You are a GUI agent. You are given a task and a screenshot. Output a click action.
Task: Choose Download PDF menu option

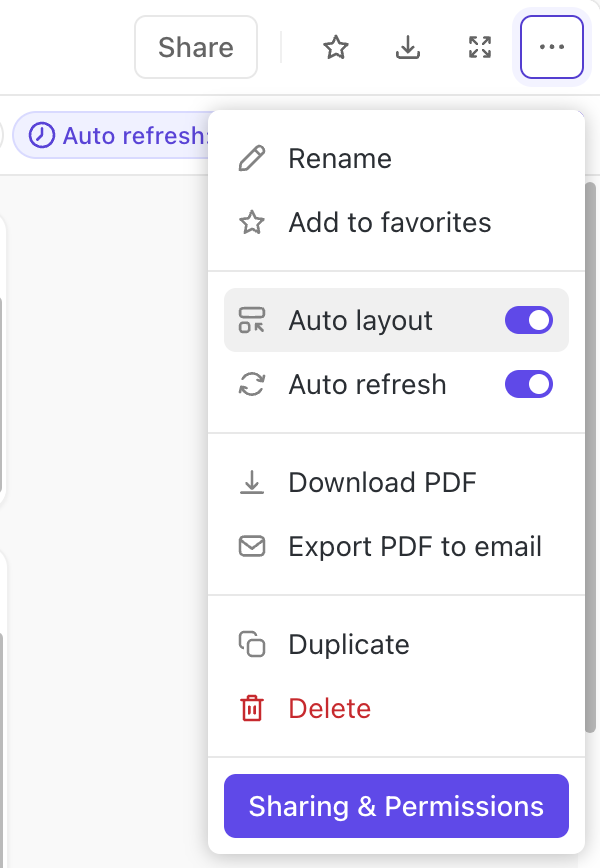pyautogui.click(x=382, y=483)
